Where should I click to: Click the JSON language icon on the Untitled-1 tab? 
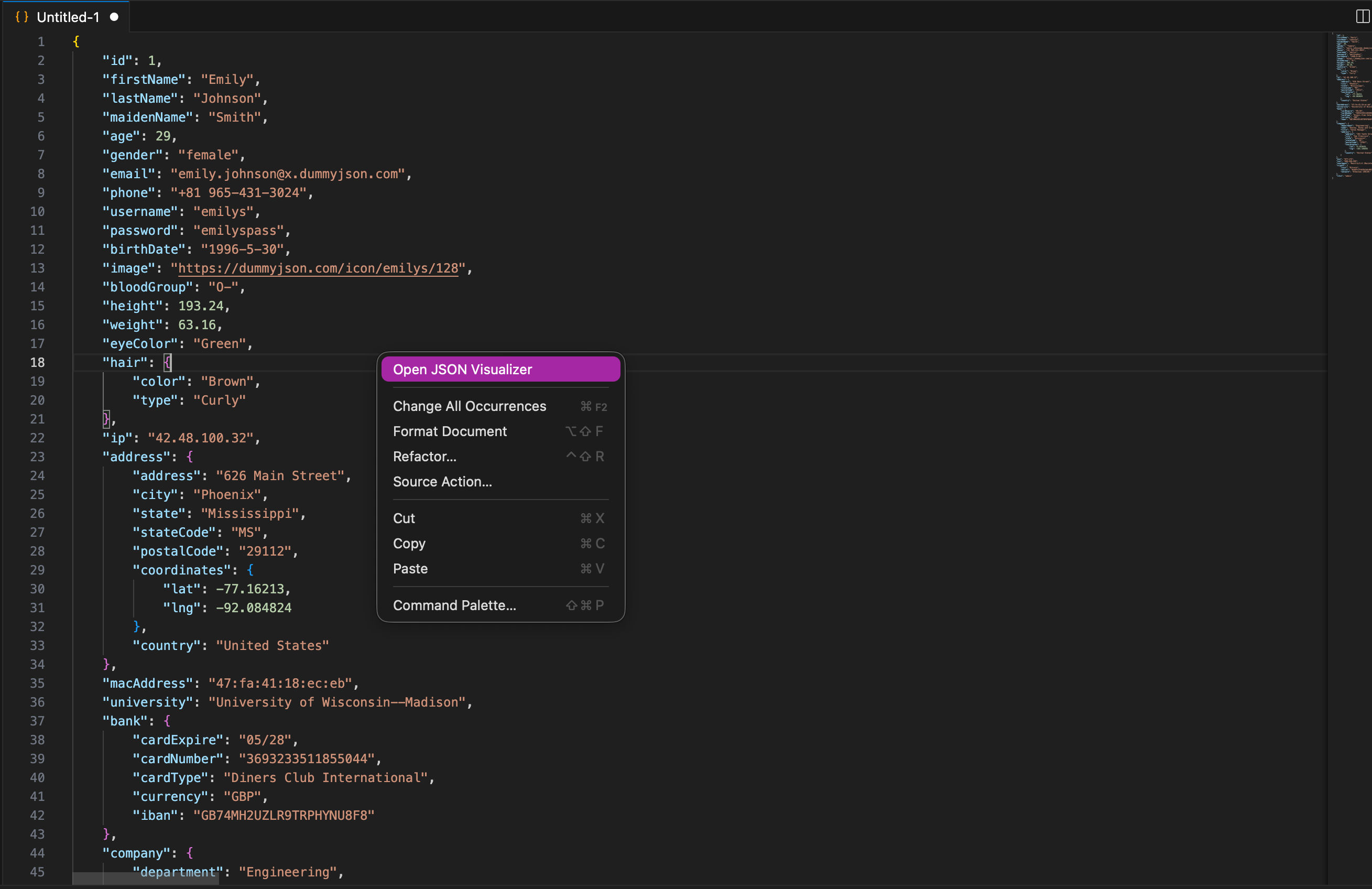click(21, 17)
